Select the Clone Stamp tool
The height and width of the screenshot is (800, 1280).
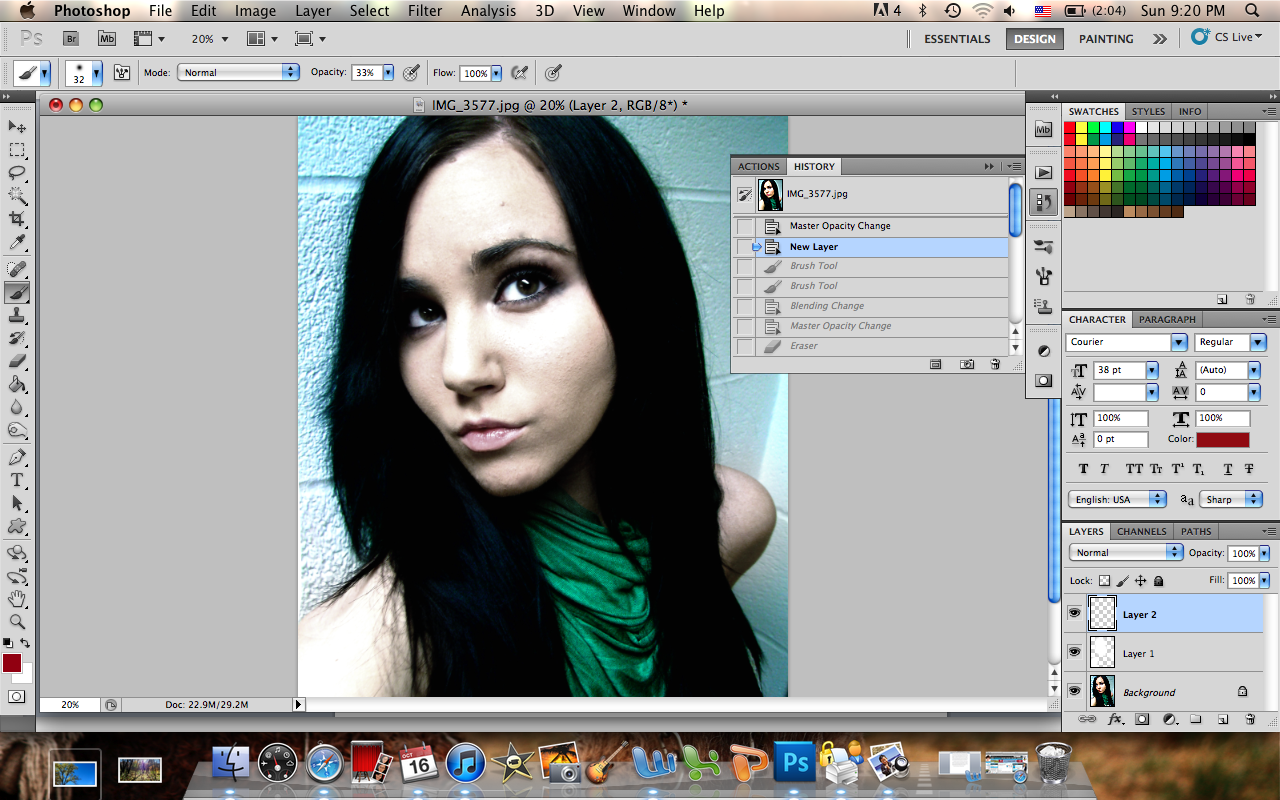[x=17, y=315]
